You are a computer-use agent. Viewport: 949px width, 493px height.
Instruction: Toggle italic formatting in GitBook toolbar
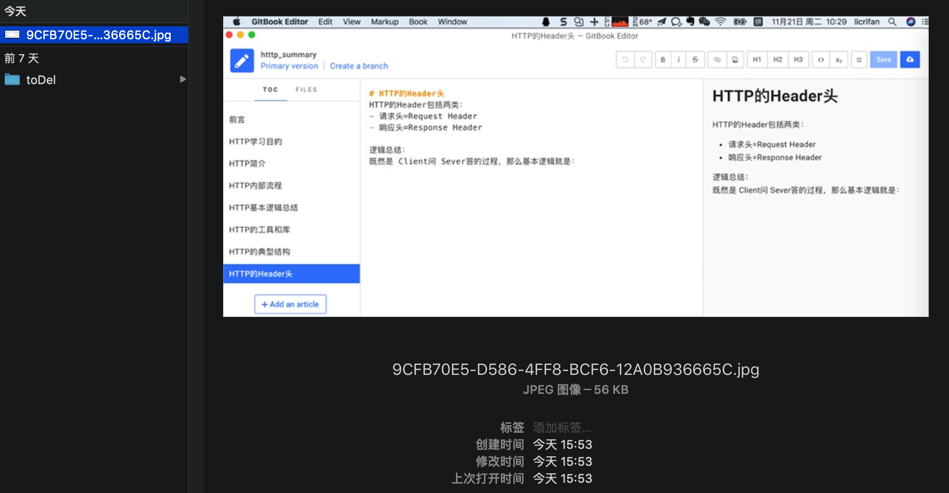coord(678,59)
